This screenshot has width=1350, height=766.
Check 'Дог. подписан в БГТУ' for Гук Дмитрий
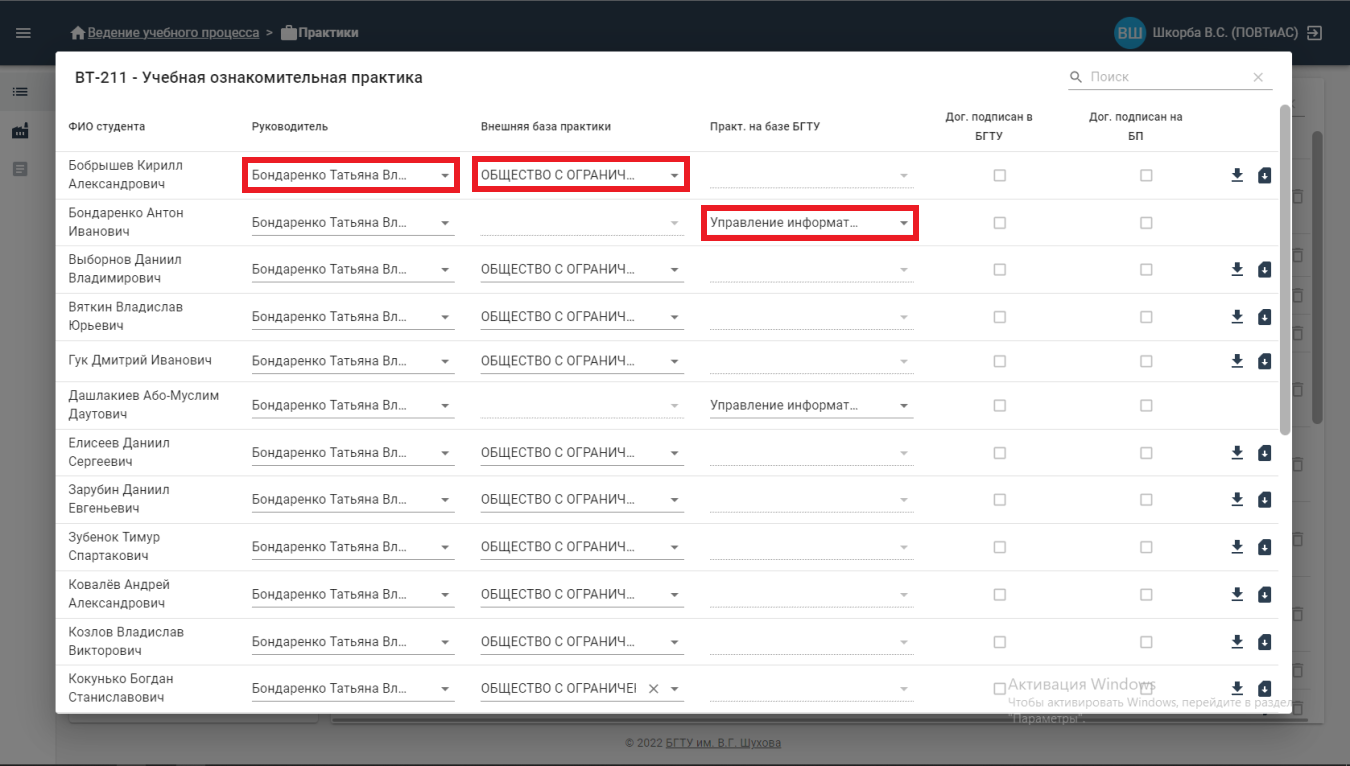click(999, 360)
